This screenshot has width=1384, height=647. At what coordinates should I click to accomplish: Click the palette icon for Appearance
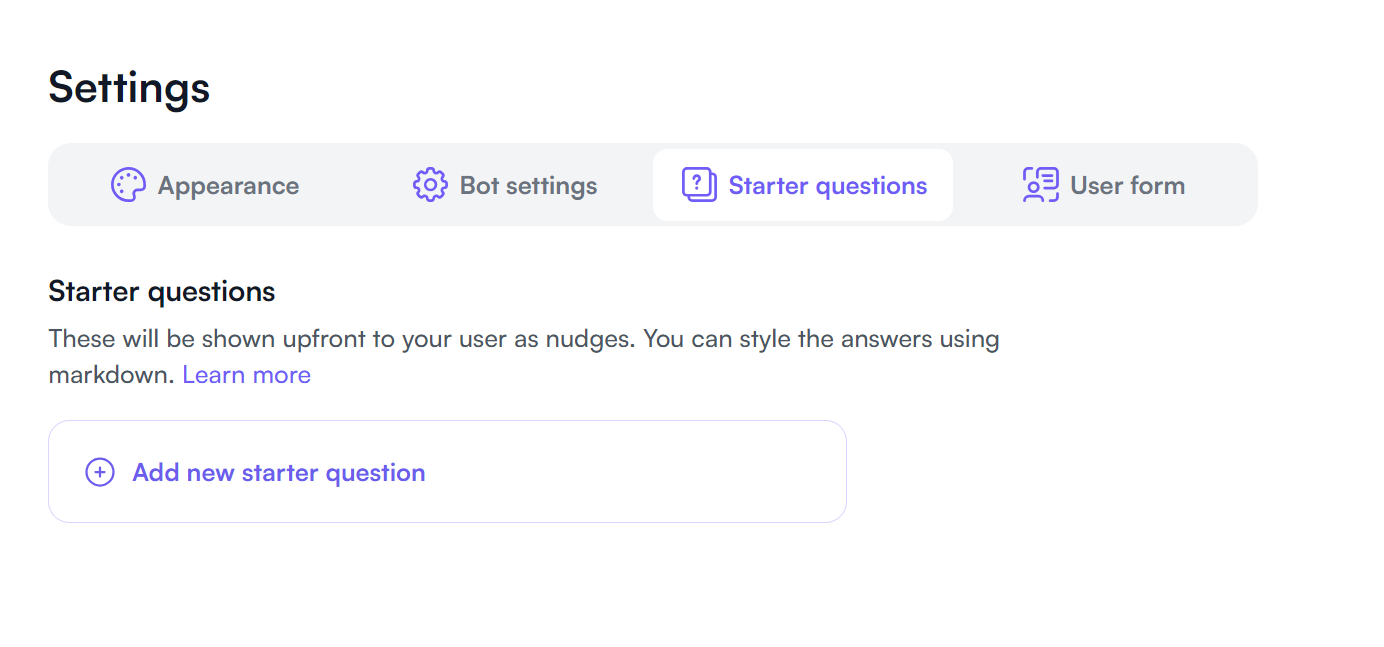click(x=128, y=185)
